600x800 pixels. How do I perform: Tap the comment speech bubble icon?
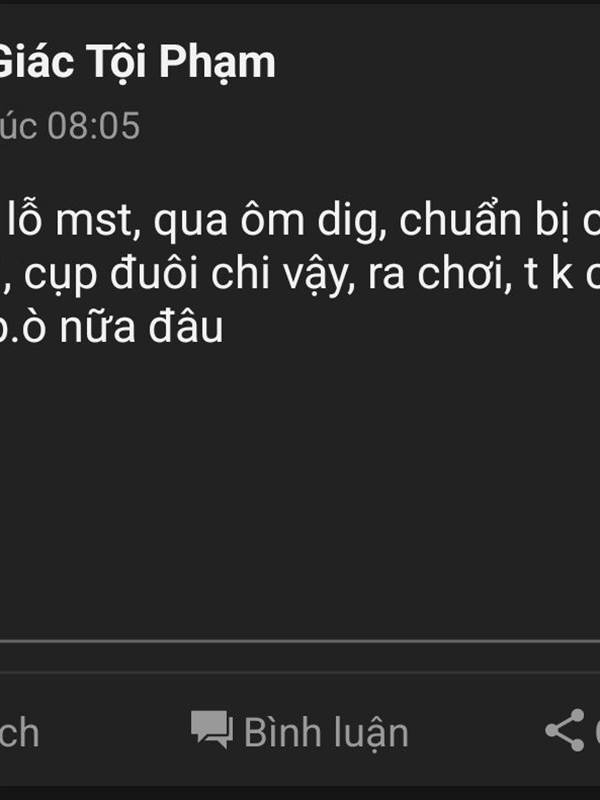tap(212, 730)
